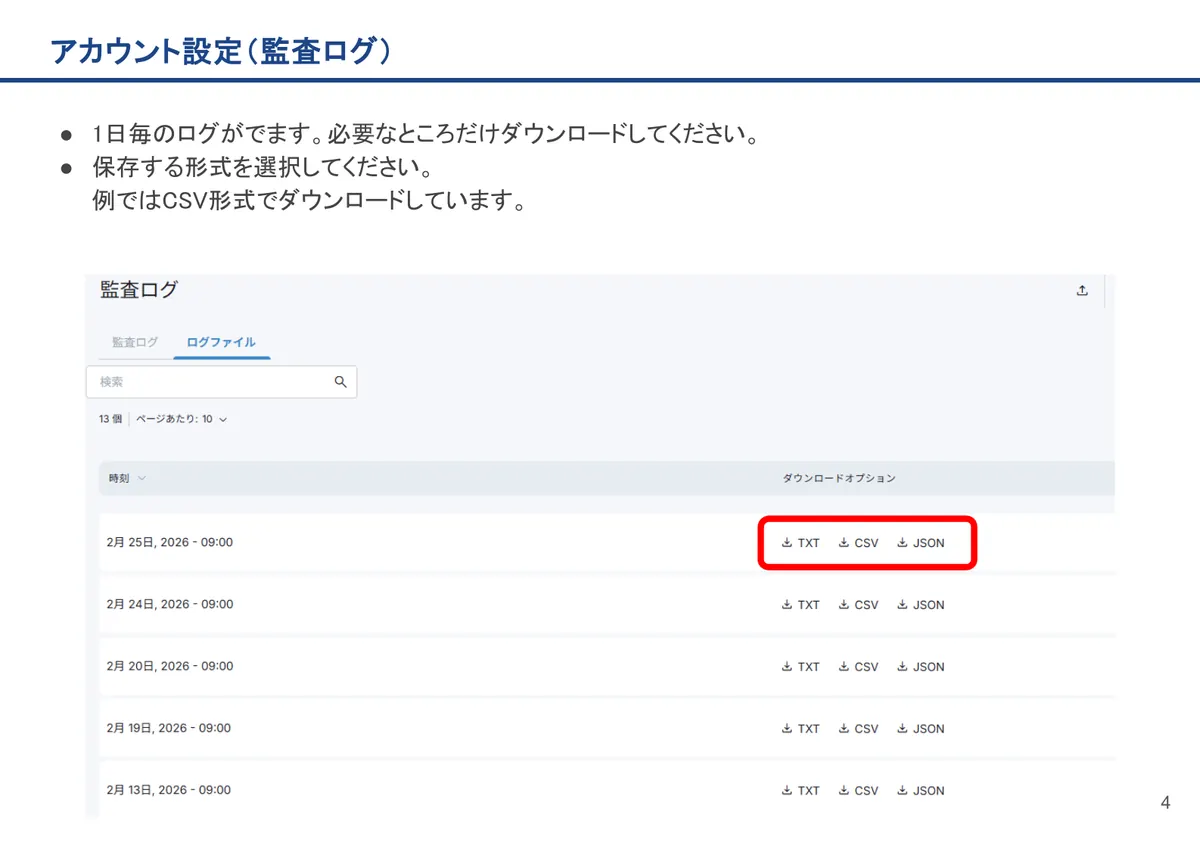Download TXT log for 2月 25日, 2026

click(x=800, y=543)
